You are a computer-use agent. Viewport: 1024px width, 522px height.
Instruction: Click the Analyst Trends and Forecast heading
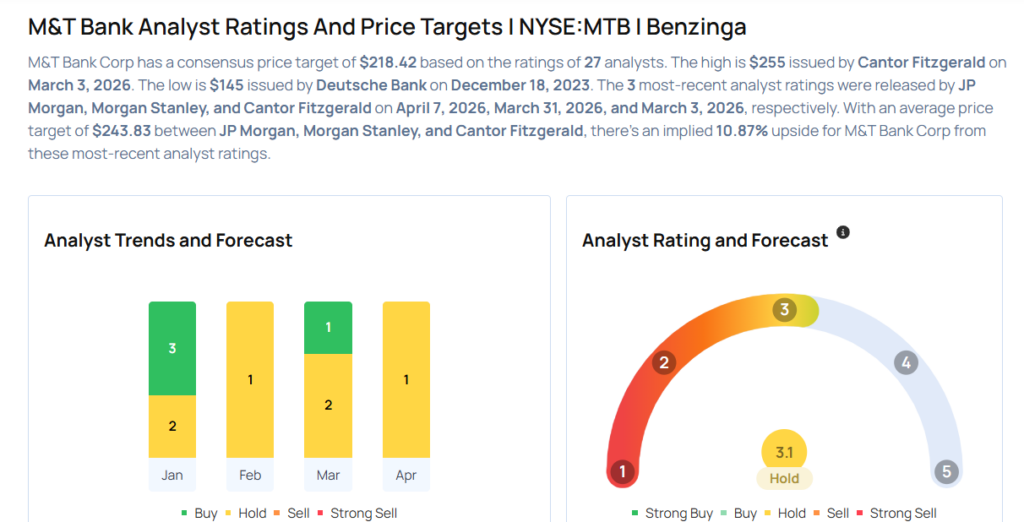168,240
